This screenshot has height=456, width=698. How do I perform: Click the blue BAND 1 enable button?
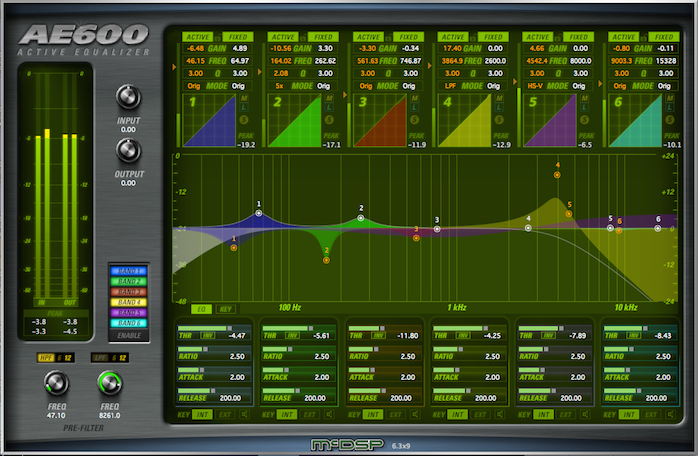(x=129, y=271)
